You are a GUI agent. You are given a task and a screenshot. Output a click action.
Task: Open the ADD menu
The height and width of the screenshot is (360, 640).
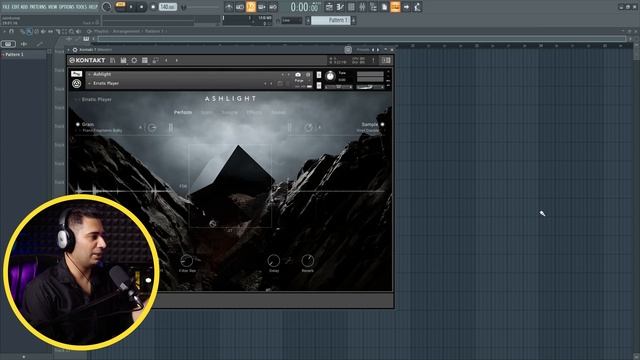[24, 7]
